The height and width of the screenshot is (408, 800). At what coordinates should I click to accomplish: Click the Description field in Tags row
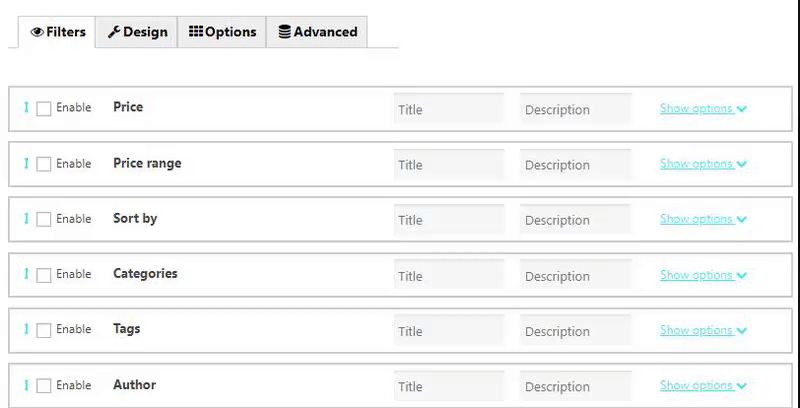(x=576, y=330)
